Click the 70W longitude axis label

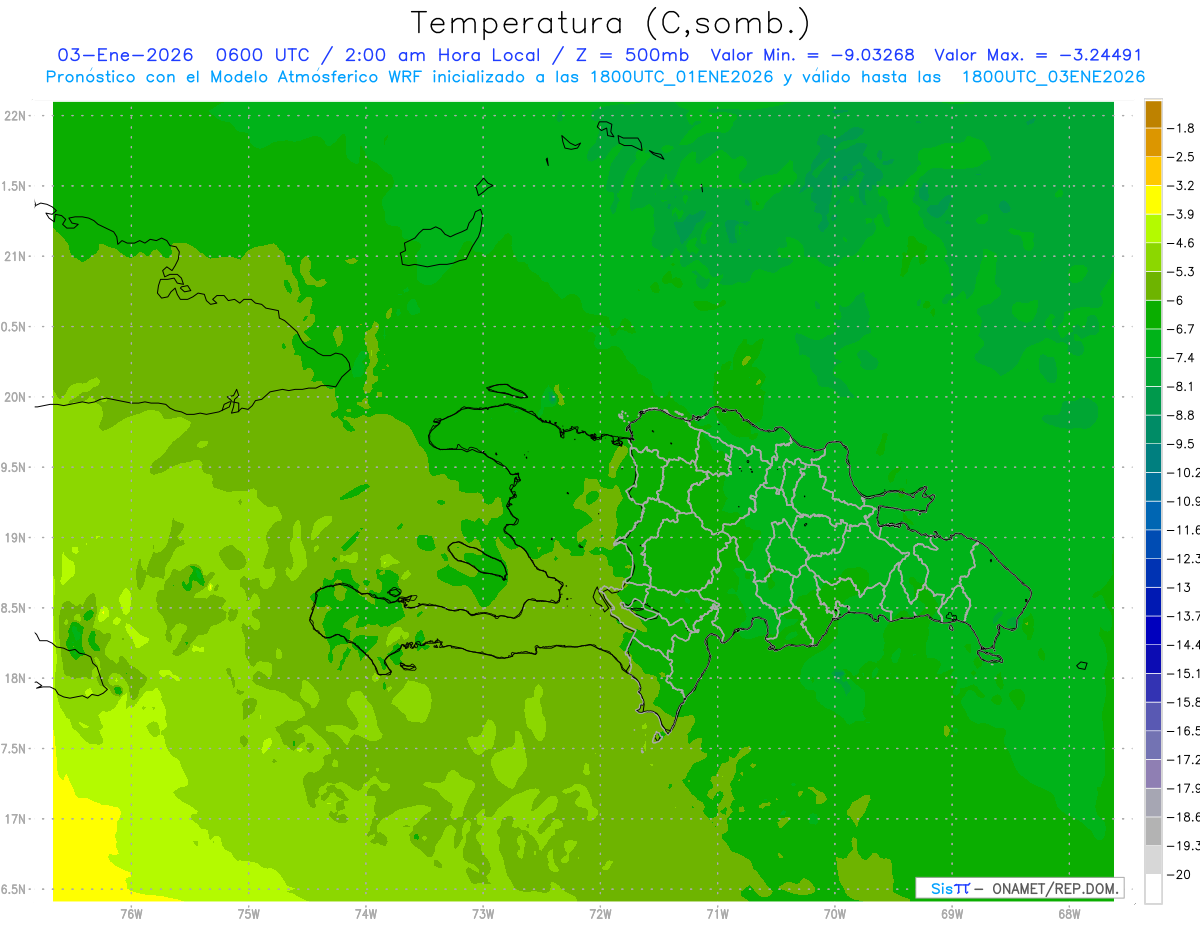[x=835, y=914]
